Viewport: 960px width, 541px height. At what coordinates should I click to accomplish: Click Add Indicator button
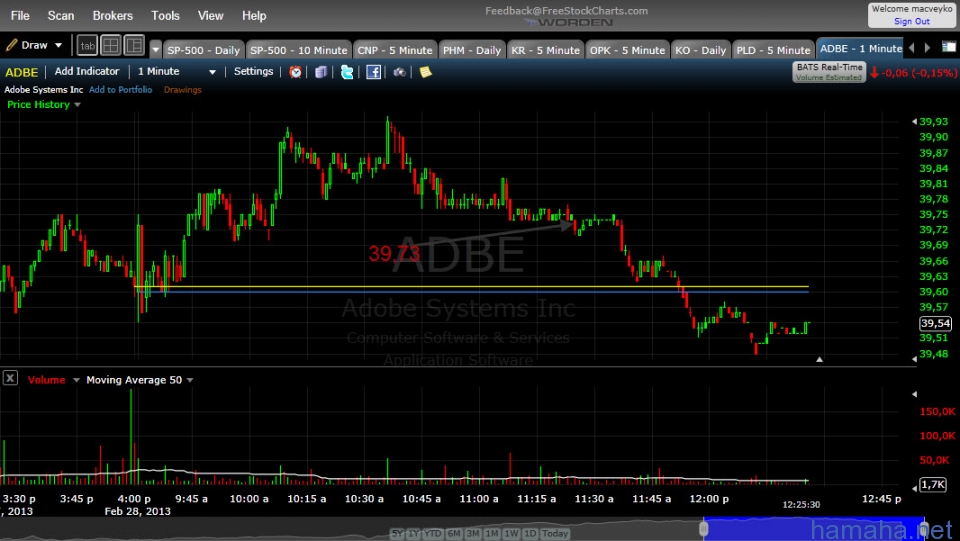point(87,72)
